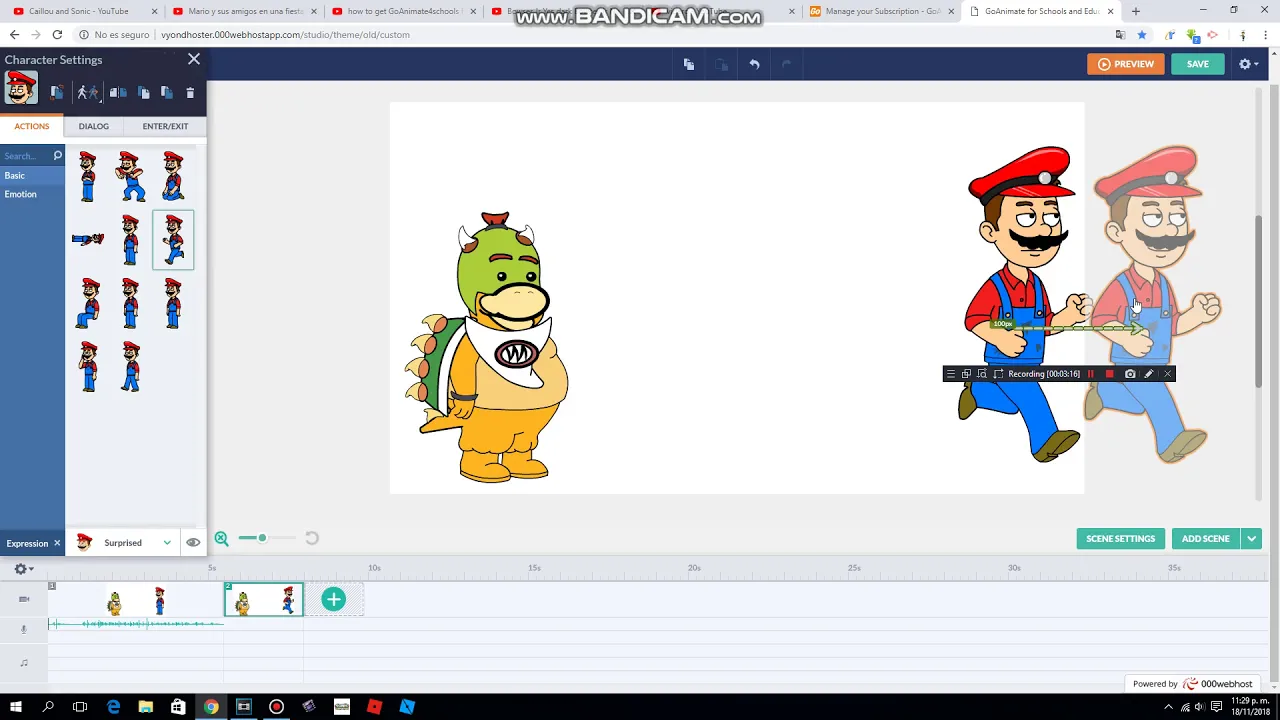Image resolution: width=1280 pixels, height=720 pixels.
Task: Select the Bowser Jr character on stage
Action: (x=488, y=347)
